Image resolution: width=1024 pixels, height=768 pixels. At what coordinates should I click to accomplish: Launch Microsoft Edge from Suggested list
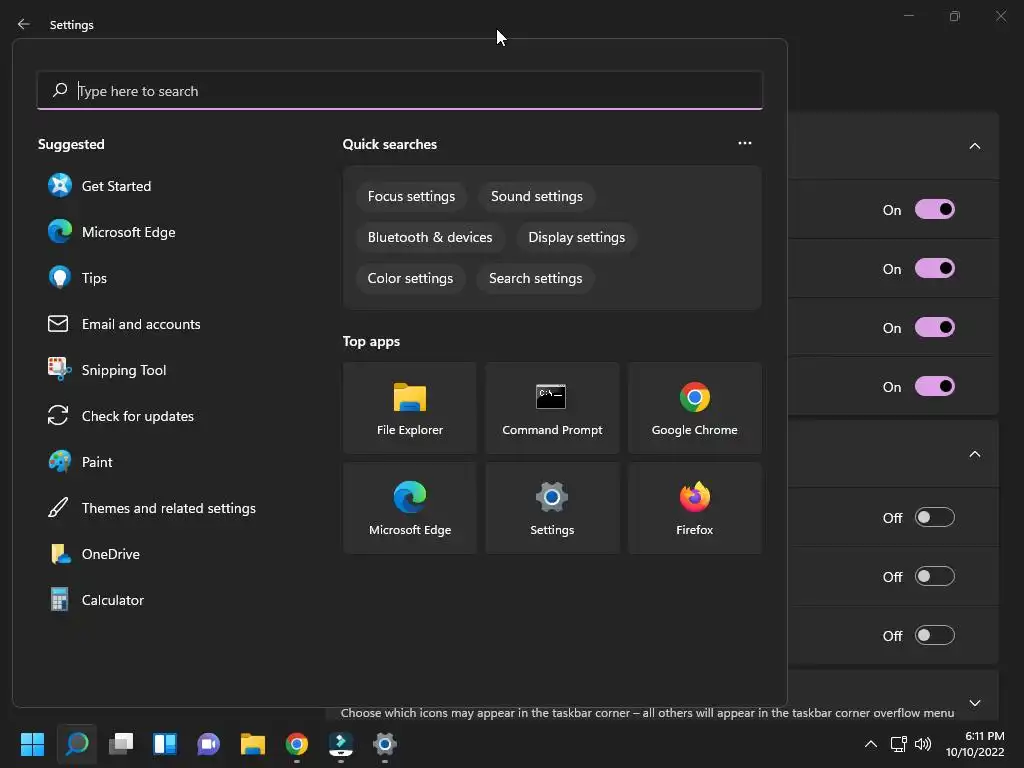(x=111, y=232)
